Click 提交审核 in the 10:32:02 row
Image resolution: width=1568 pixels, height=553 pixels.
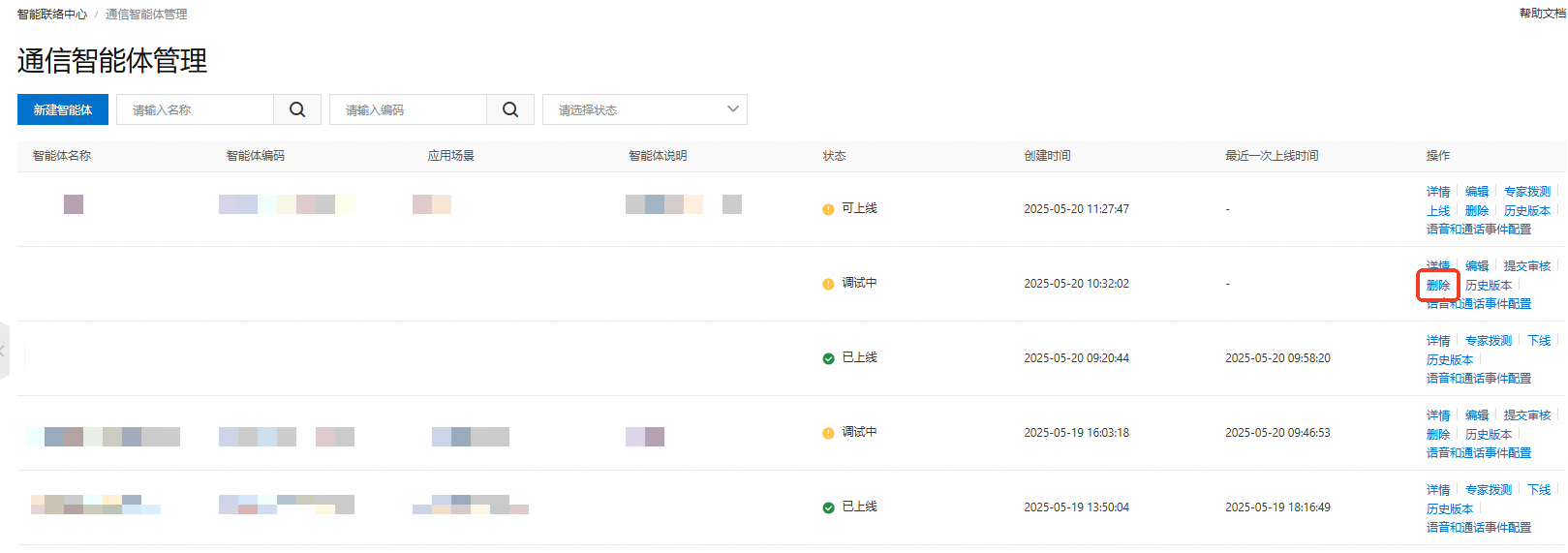(1527, 266)
